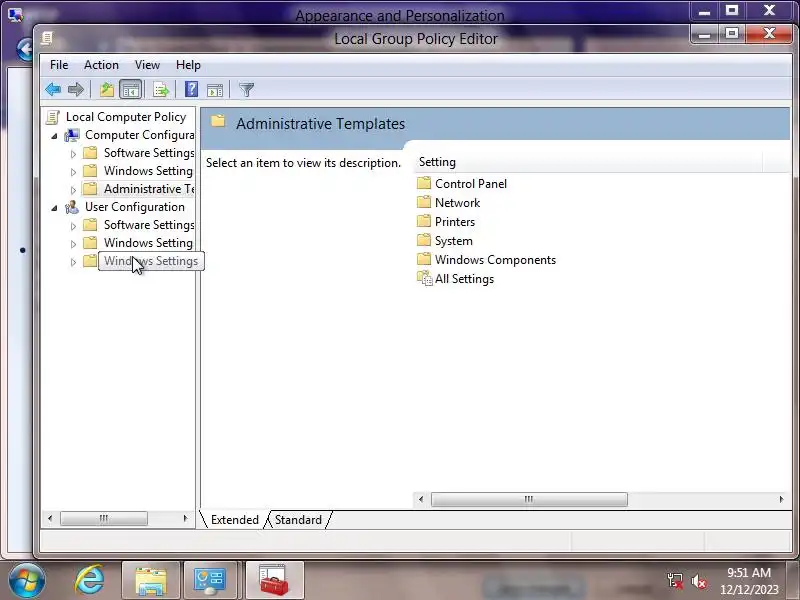The height and width of the screenshot is (600, 800).
Task: Open the View menu
Action: tap(147, 65)
